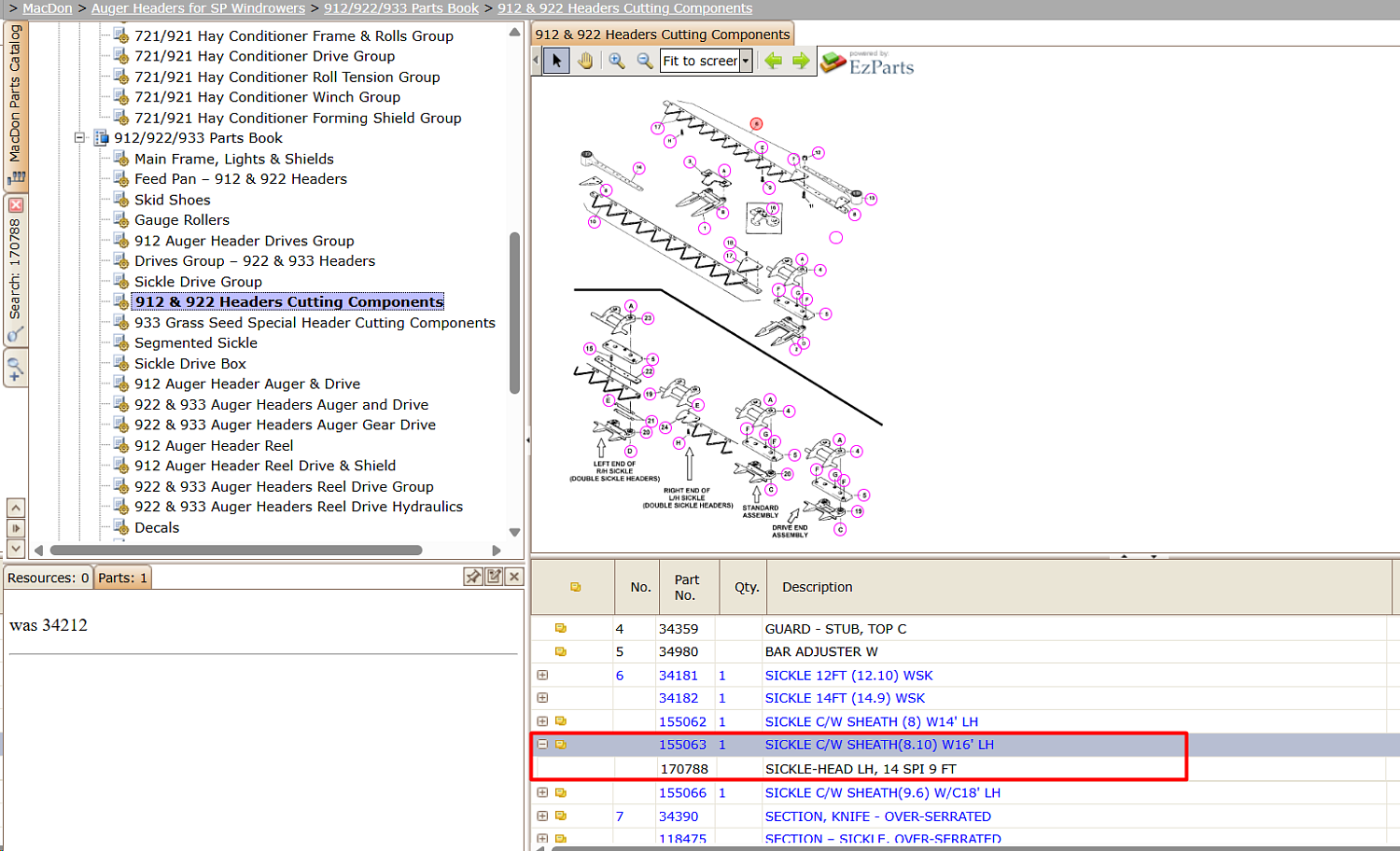Screen dimensions: 1400x851
Task: Click the side tab strip scroll down button
Action: tap(16, 549)
